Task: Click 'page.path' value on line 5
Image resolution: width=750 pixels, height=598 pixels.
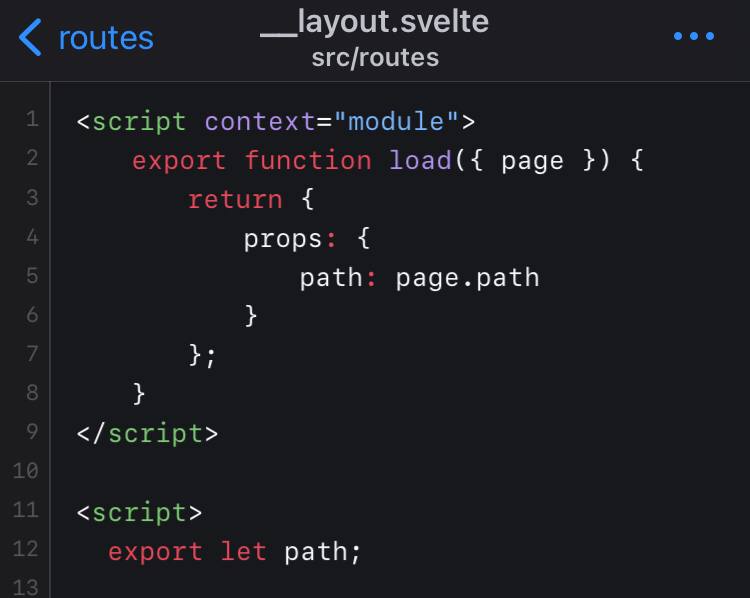Action: click(x=467, y=279)
